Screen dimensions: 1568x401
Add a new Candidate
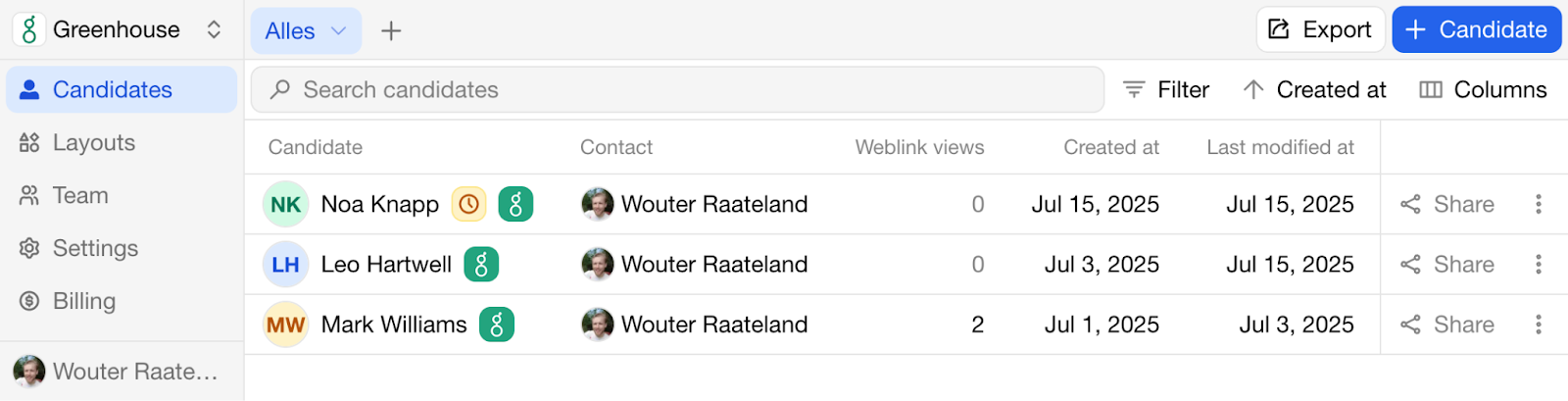(1477, 29)
